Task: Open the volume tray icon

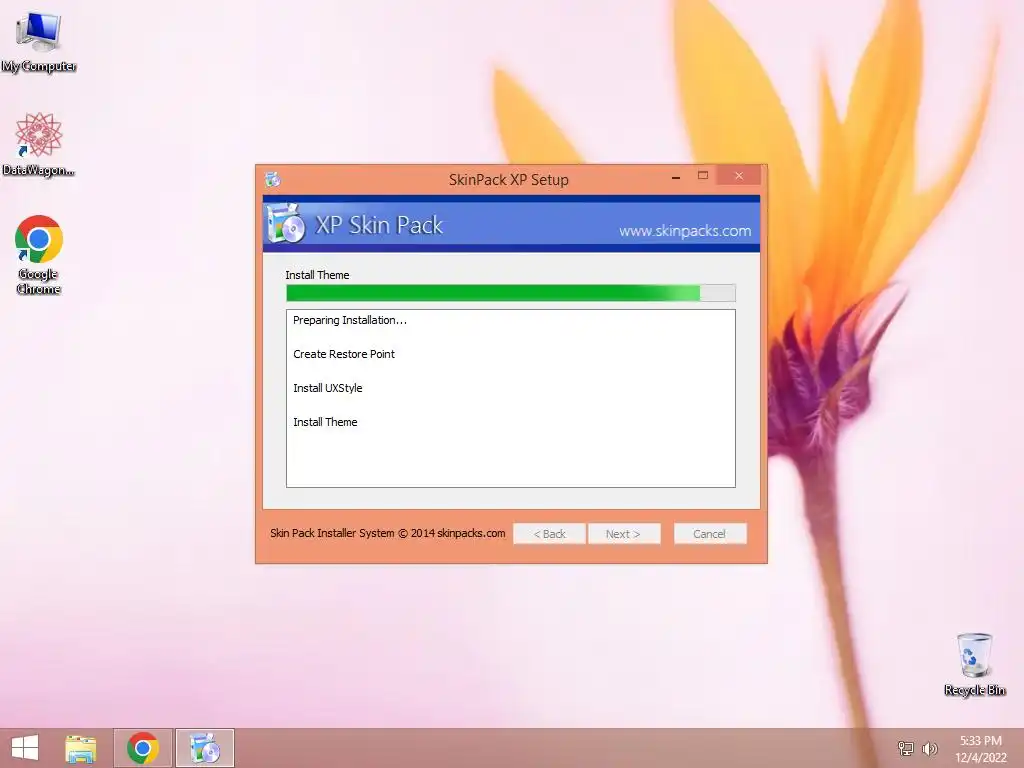Action: coord(929,748)
